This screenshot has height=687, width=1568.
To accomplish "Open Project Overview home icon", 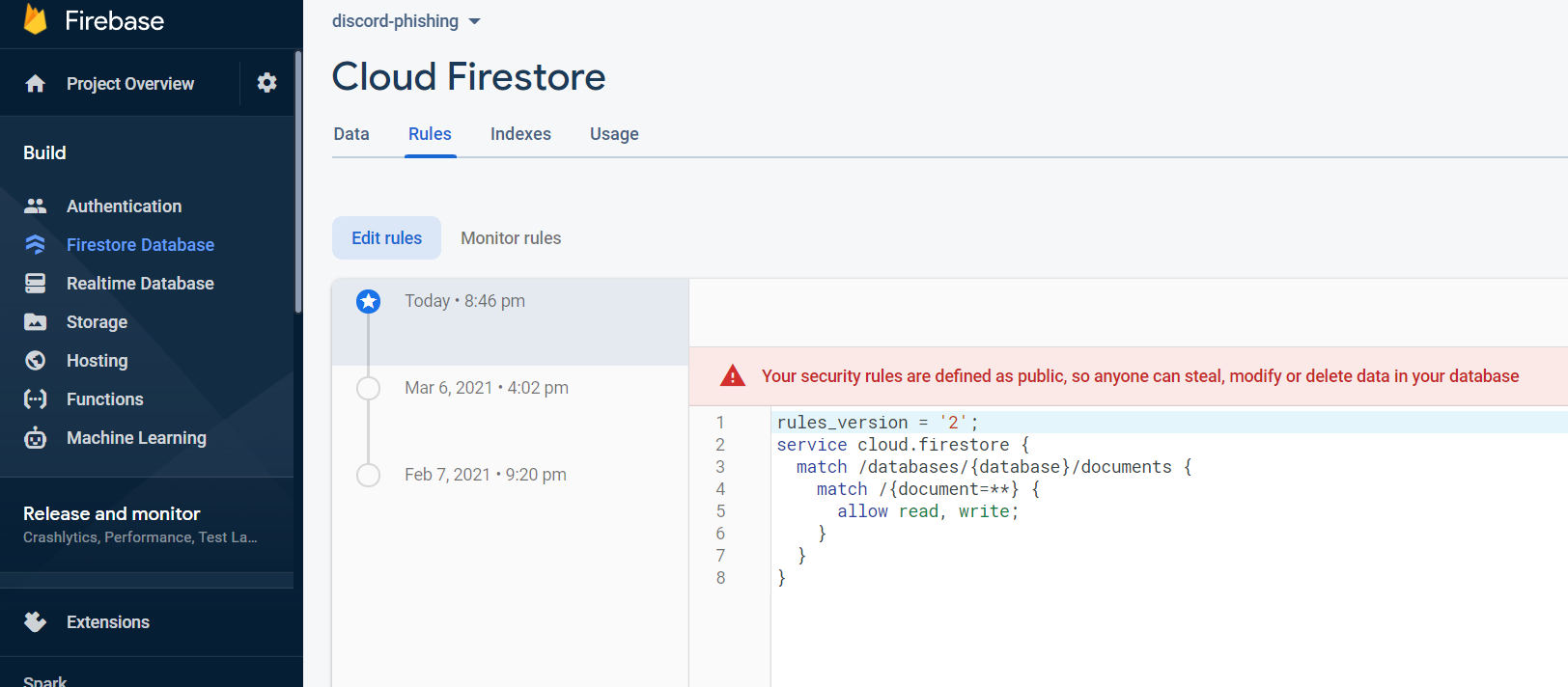I will (x=36, y=84).
